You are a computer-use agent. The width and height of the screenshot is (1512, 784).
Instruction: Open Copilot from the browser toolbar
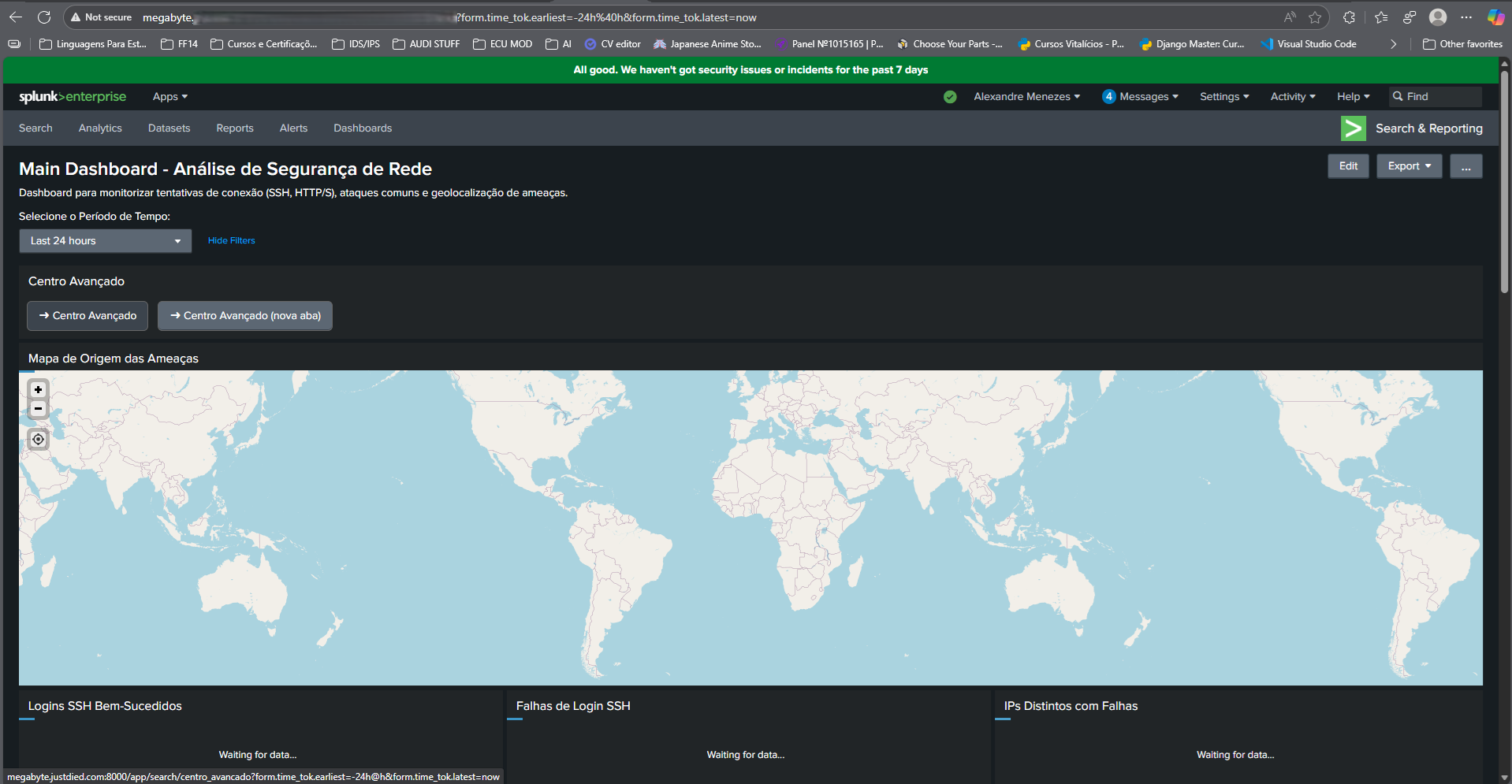pyautogui.click(x=1496, y=17)
